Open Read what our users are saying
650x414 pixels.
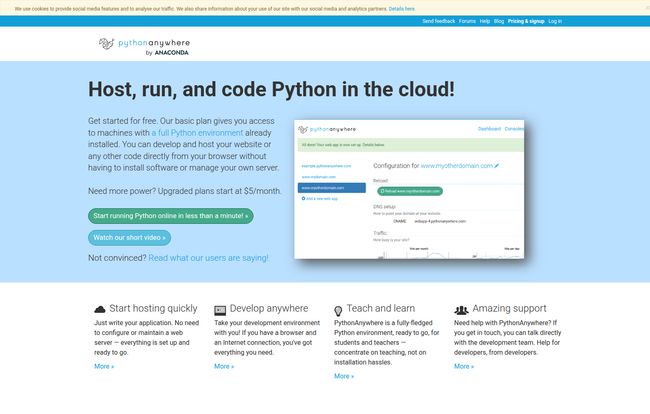(208, 258)
